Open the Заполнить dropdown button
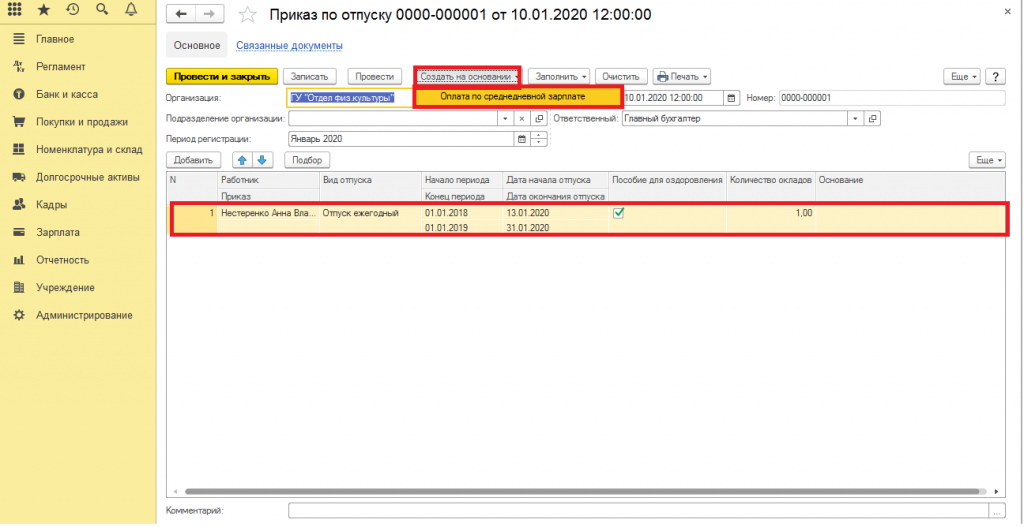 (x=558, y=76)
